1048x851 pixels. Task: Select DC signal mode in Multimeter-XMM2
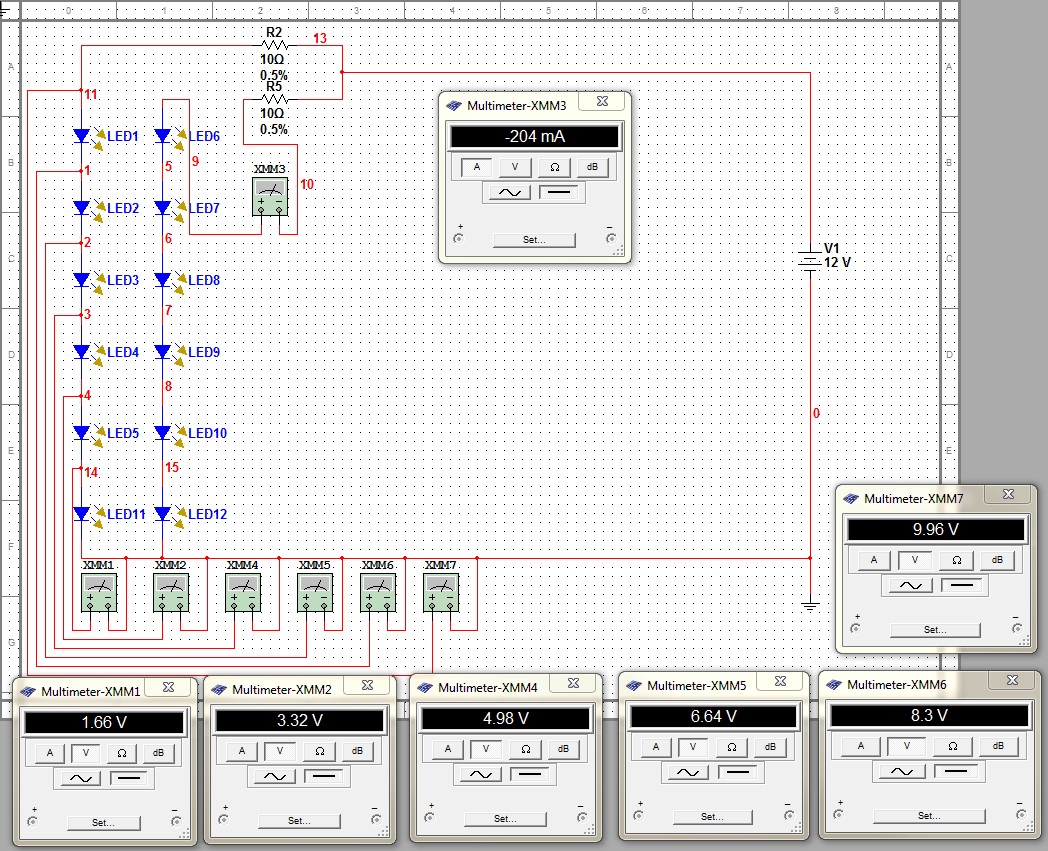[323, 775]
